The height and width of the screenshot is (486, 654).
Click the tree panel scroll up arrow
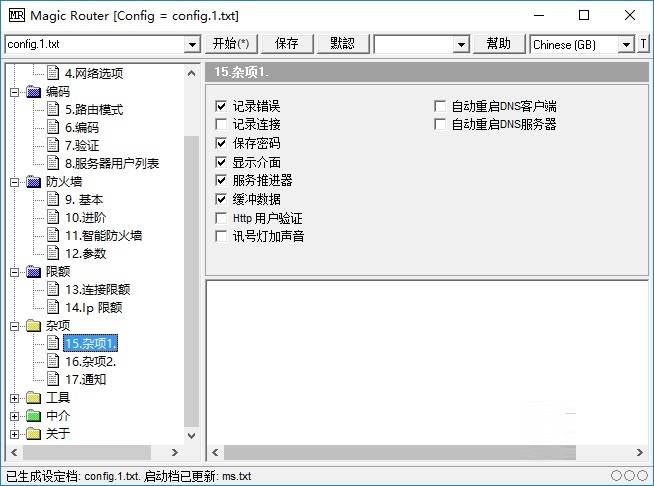click(191, 73)
